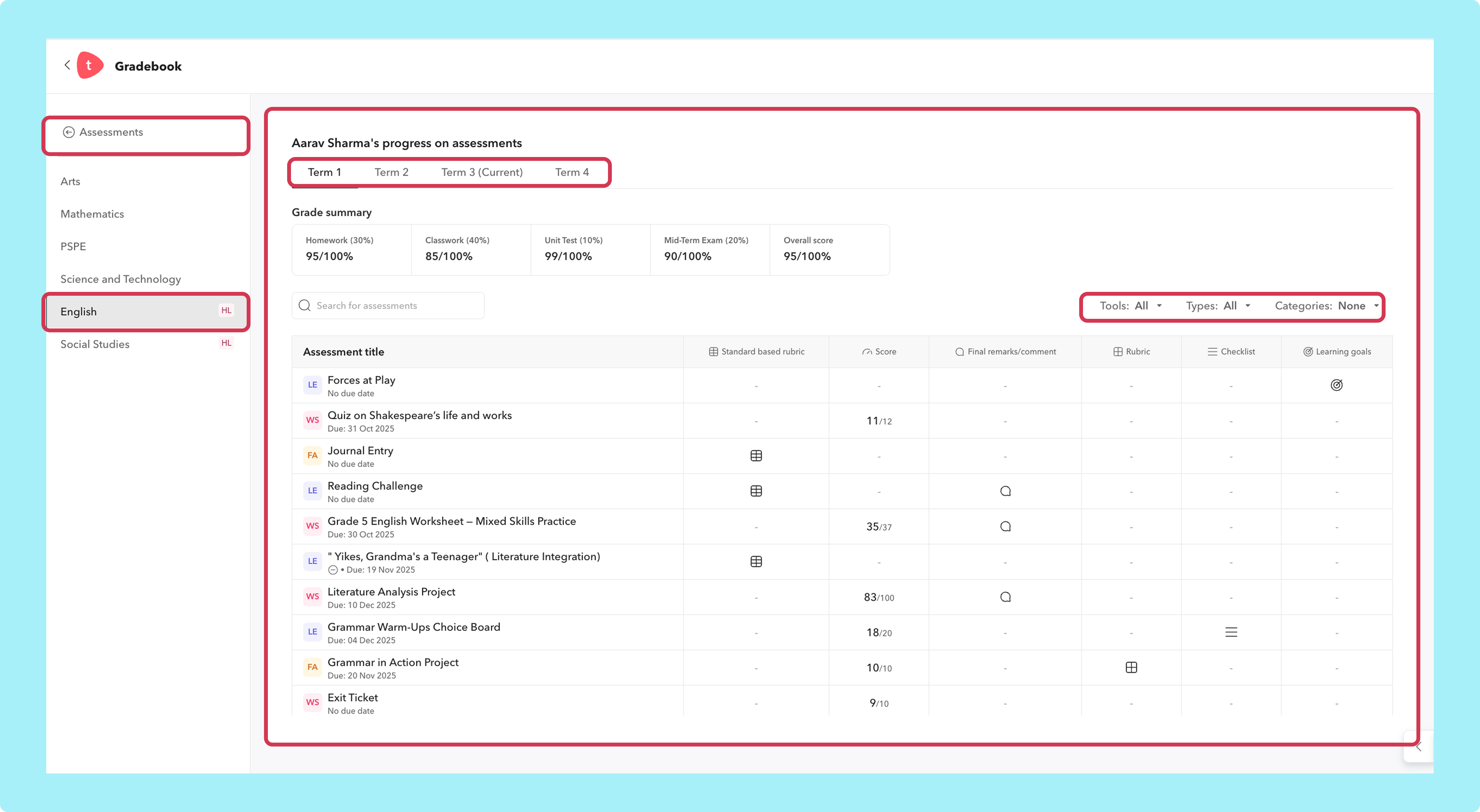Click the Homework (30%) grade summary card

click(352, 250)
